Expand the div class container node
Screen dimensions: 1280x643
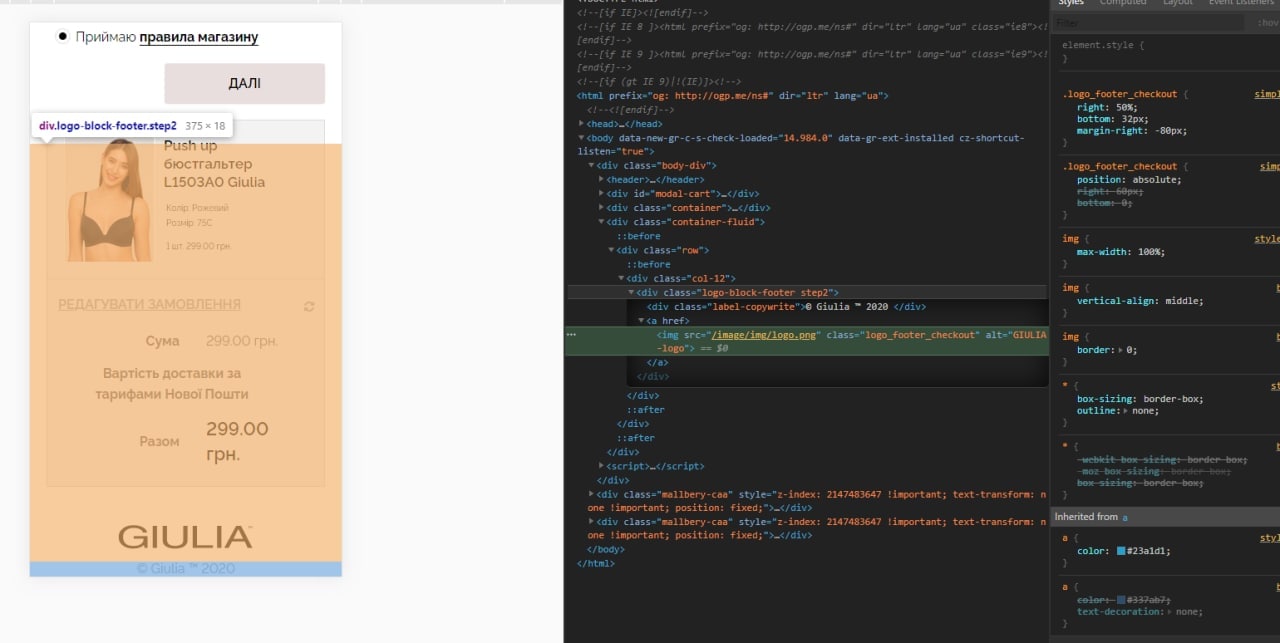point(602,208)
